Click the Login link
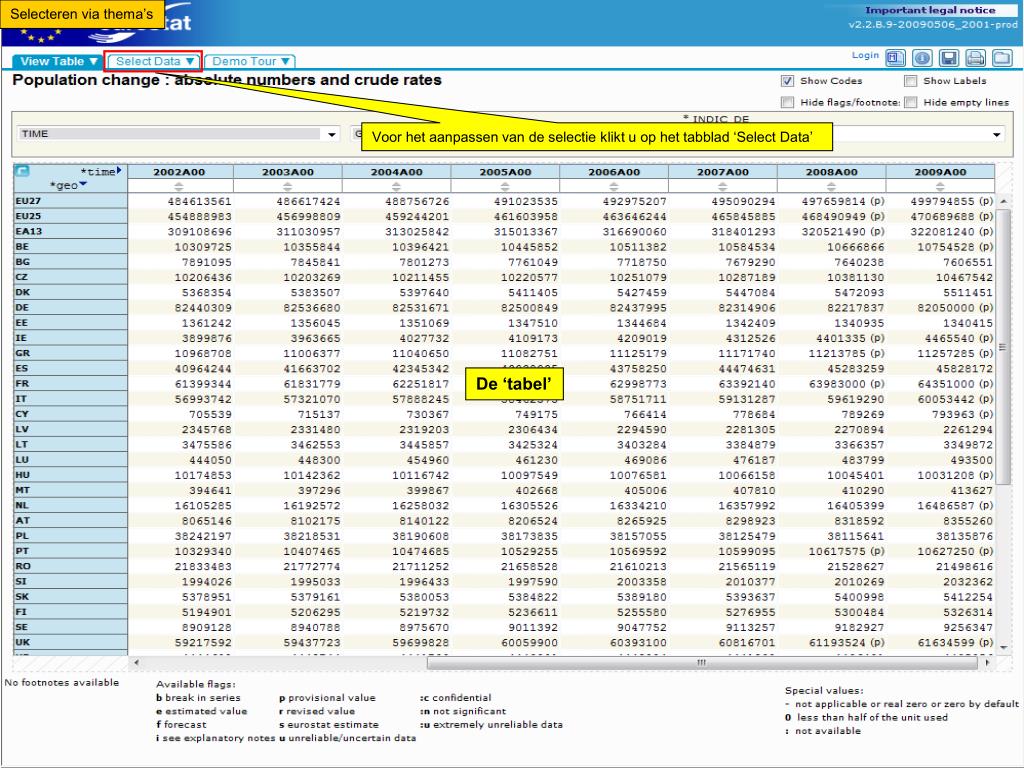This screenshot has height=768, width=1024. [865, 56]
